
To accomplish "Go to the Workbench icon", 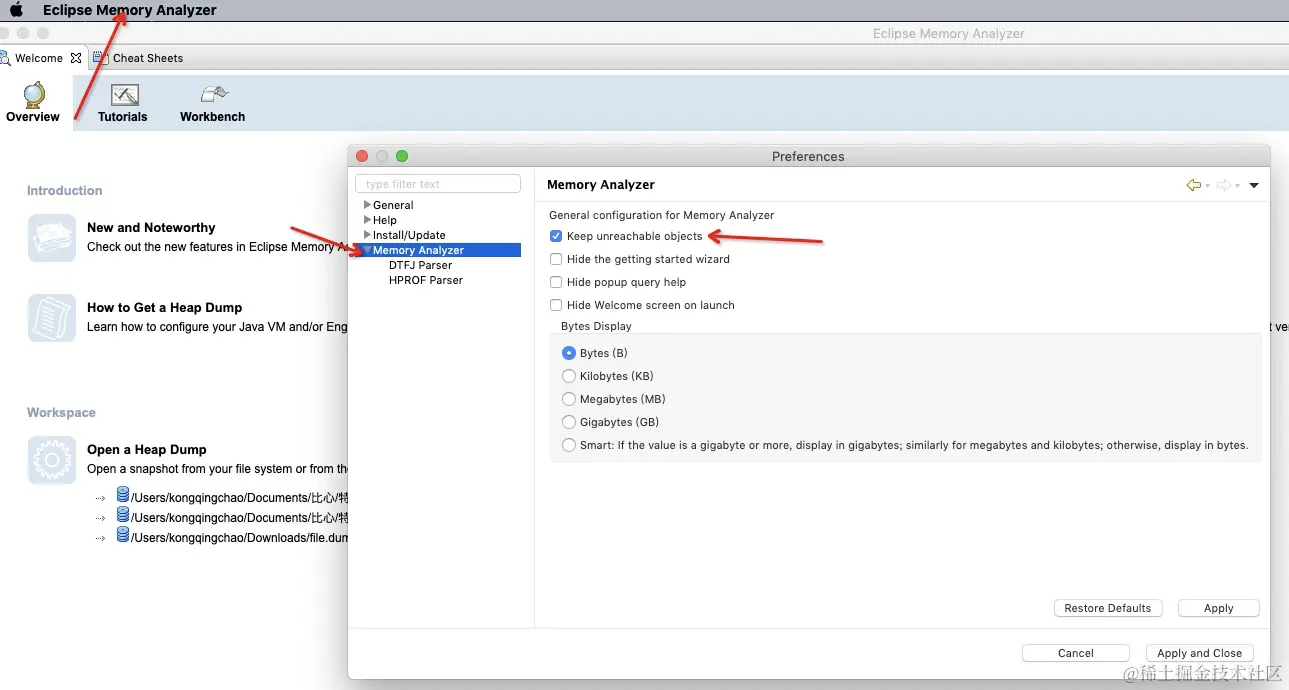I will [214, 95].
